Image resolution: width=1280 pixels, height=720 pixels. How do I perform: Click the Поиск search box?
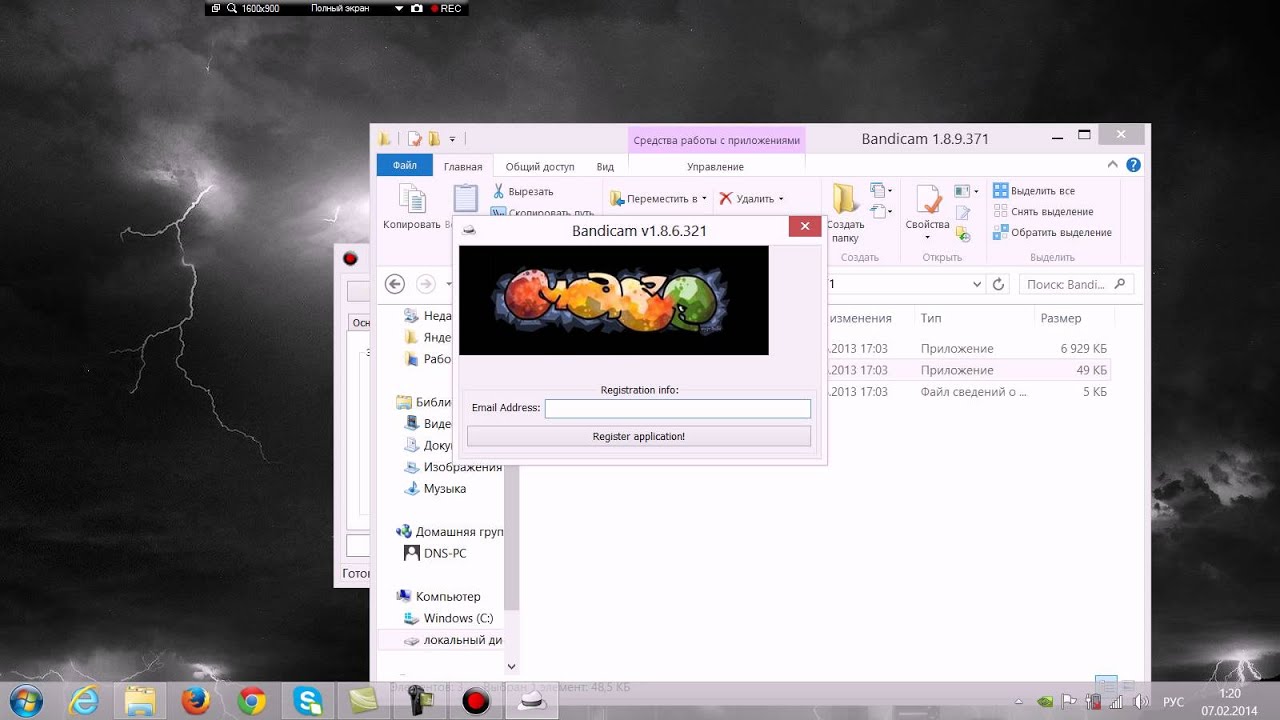(1076, 285)
